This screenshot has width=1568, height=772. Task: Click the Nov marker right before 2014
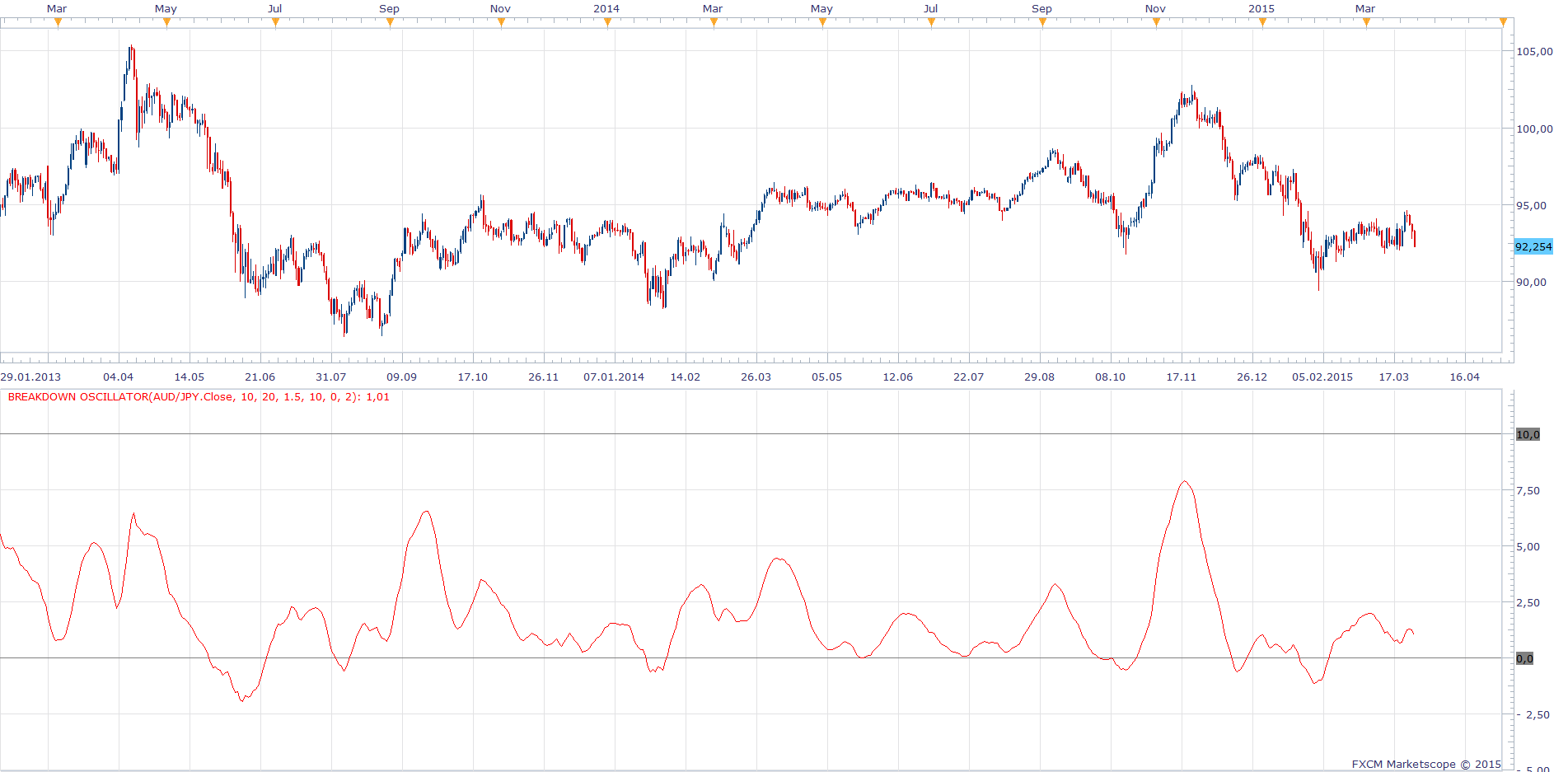501,22
